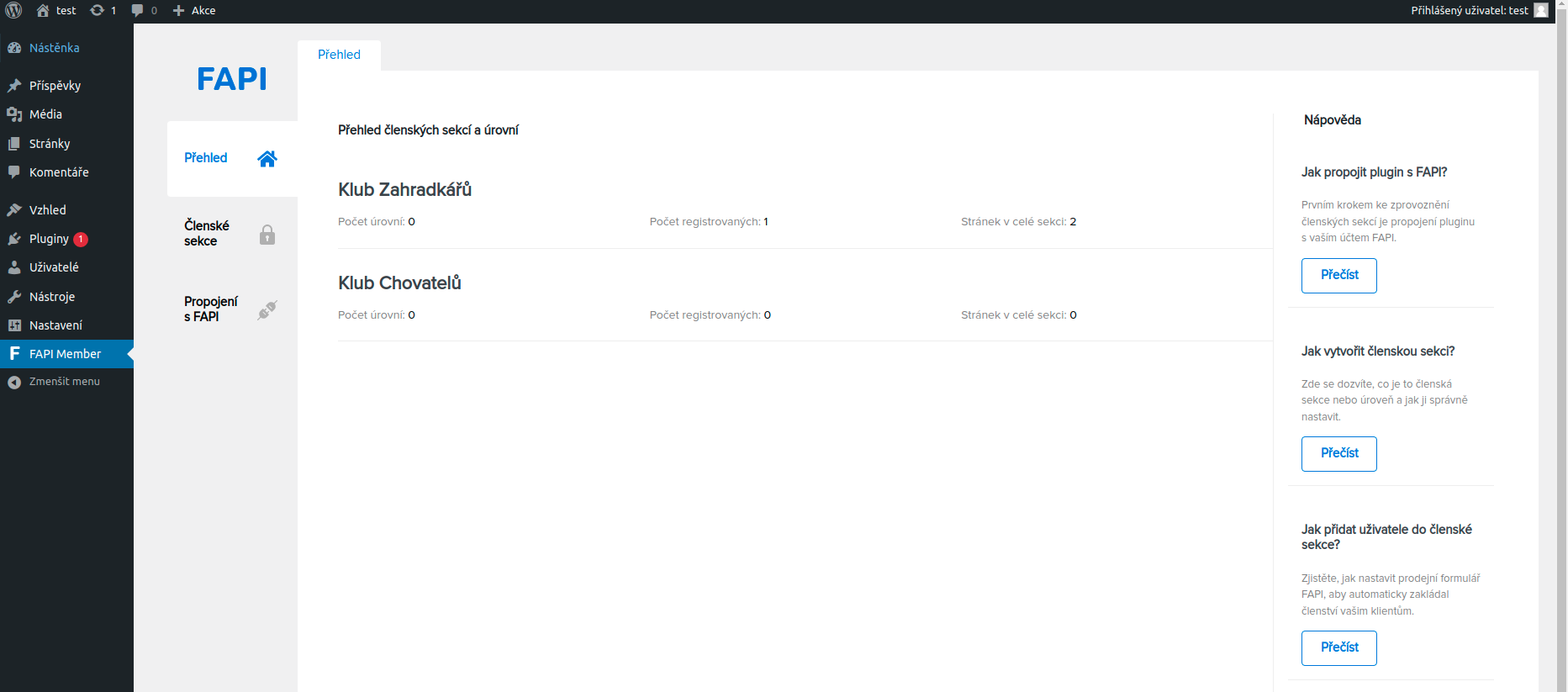This screenshot has width=1568, height=692.
Task: Go to Příspěvky in the sidebar
Action: [x=66, y=86]
